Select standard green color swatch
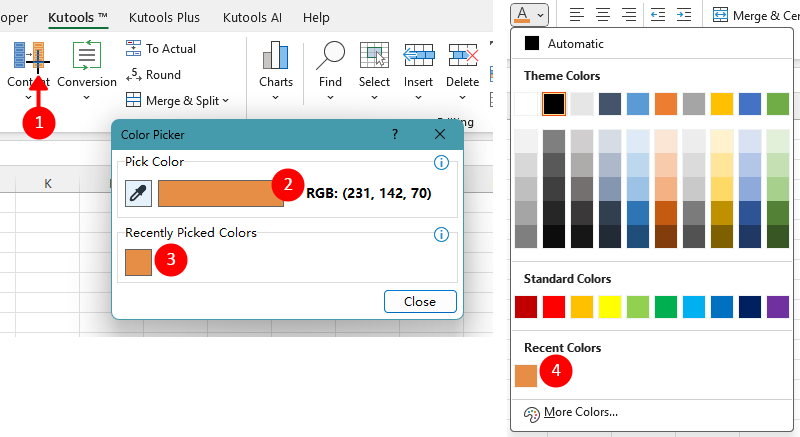The image size is (800, 437). click(x=666, y=307)
